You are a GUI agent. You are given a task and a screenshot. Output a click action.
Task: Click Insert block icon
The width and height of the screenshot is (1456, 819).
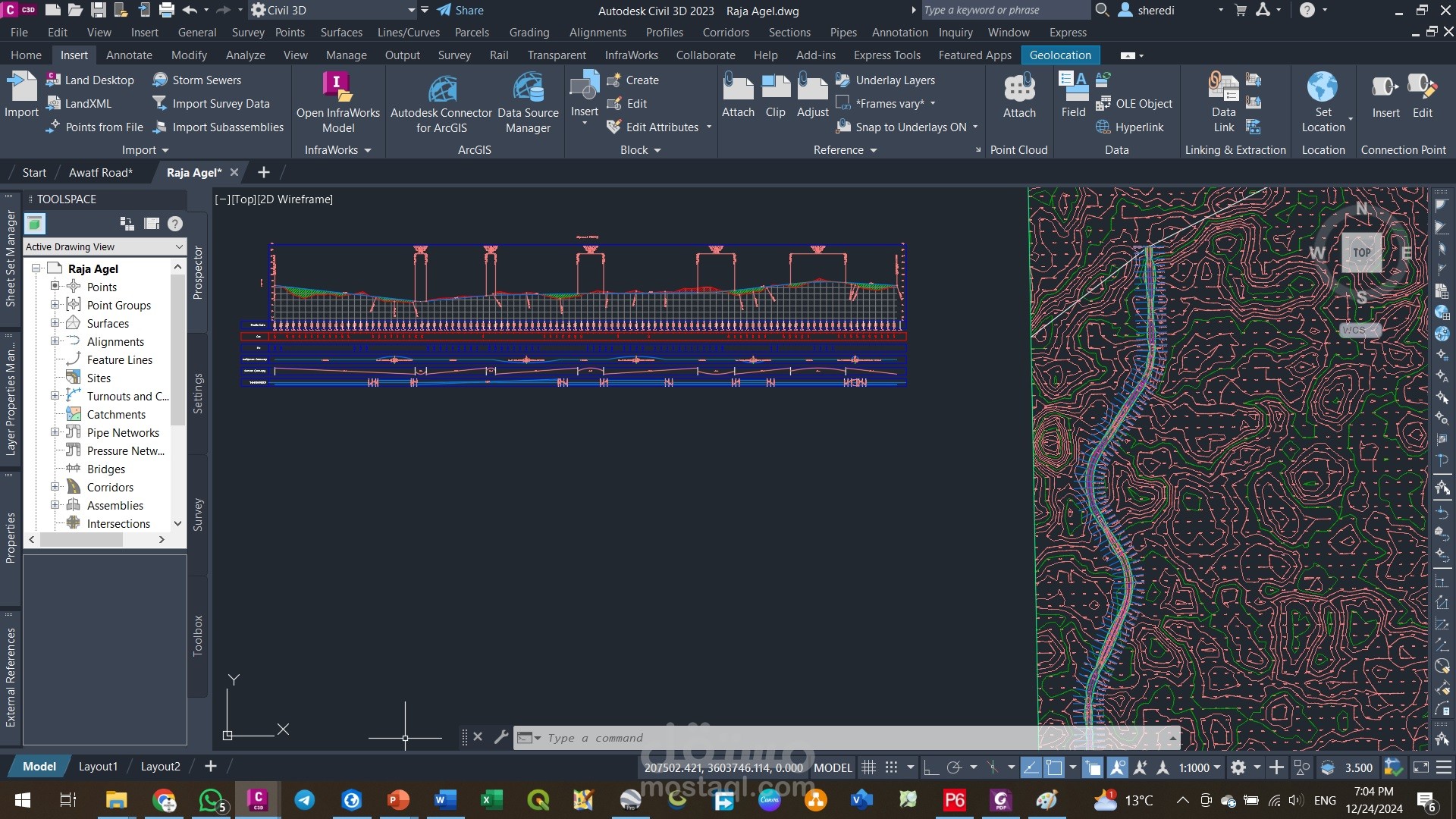[x=584, y=86]
